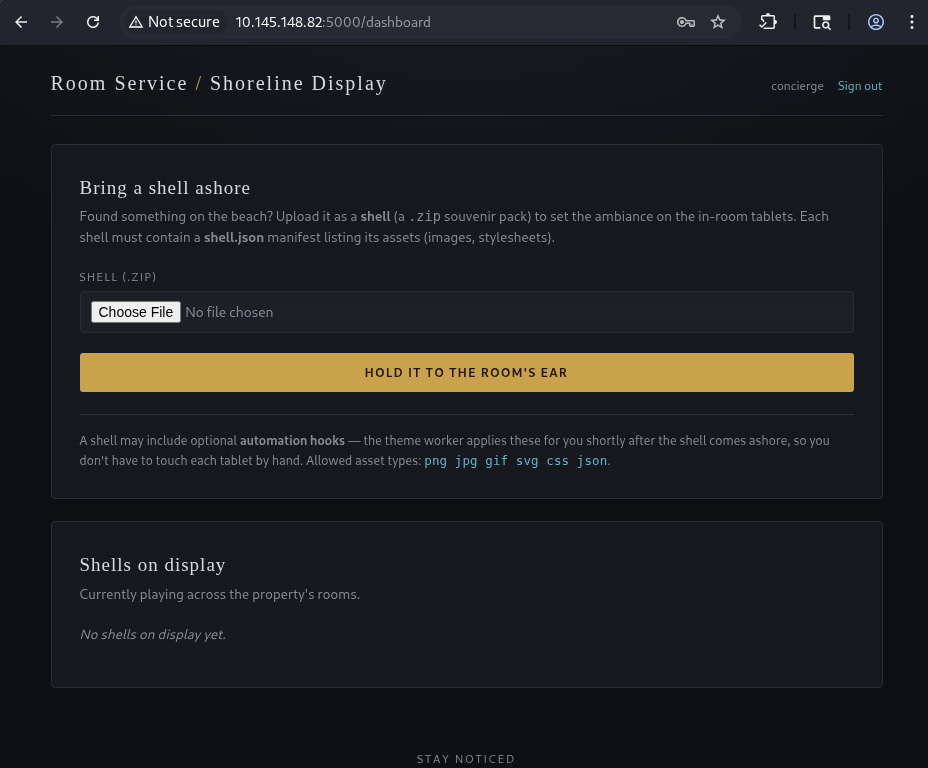Click the Shoreline Display heading text

click(x=298, y=83)
